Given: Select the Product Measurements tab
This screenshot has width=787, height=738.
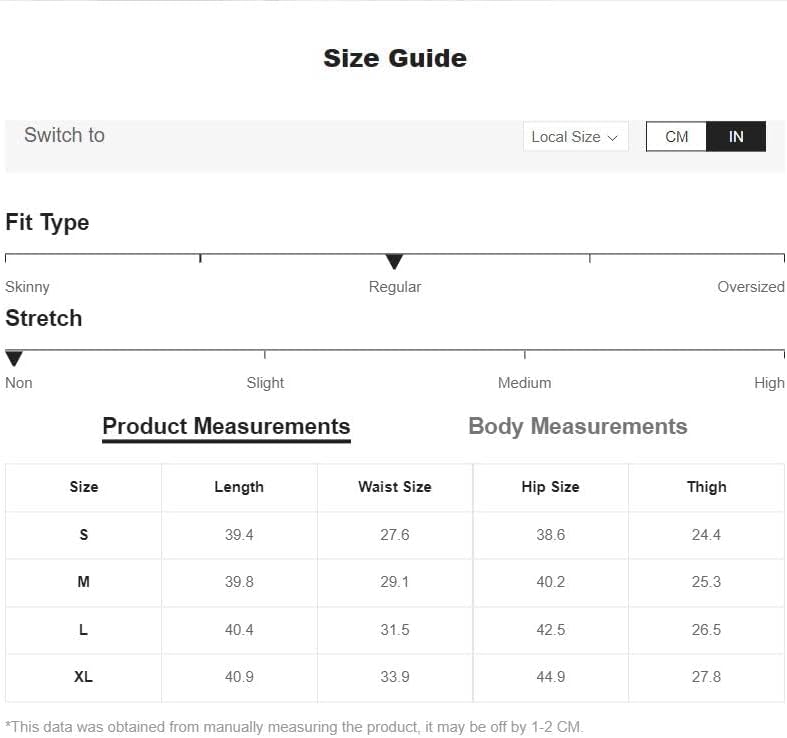Looking at the screenshot, I should 226,426.
